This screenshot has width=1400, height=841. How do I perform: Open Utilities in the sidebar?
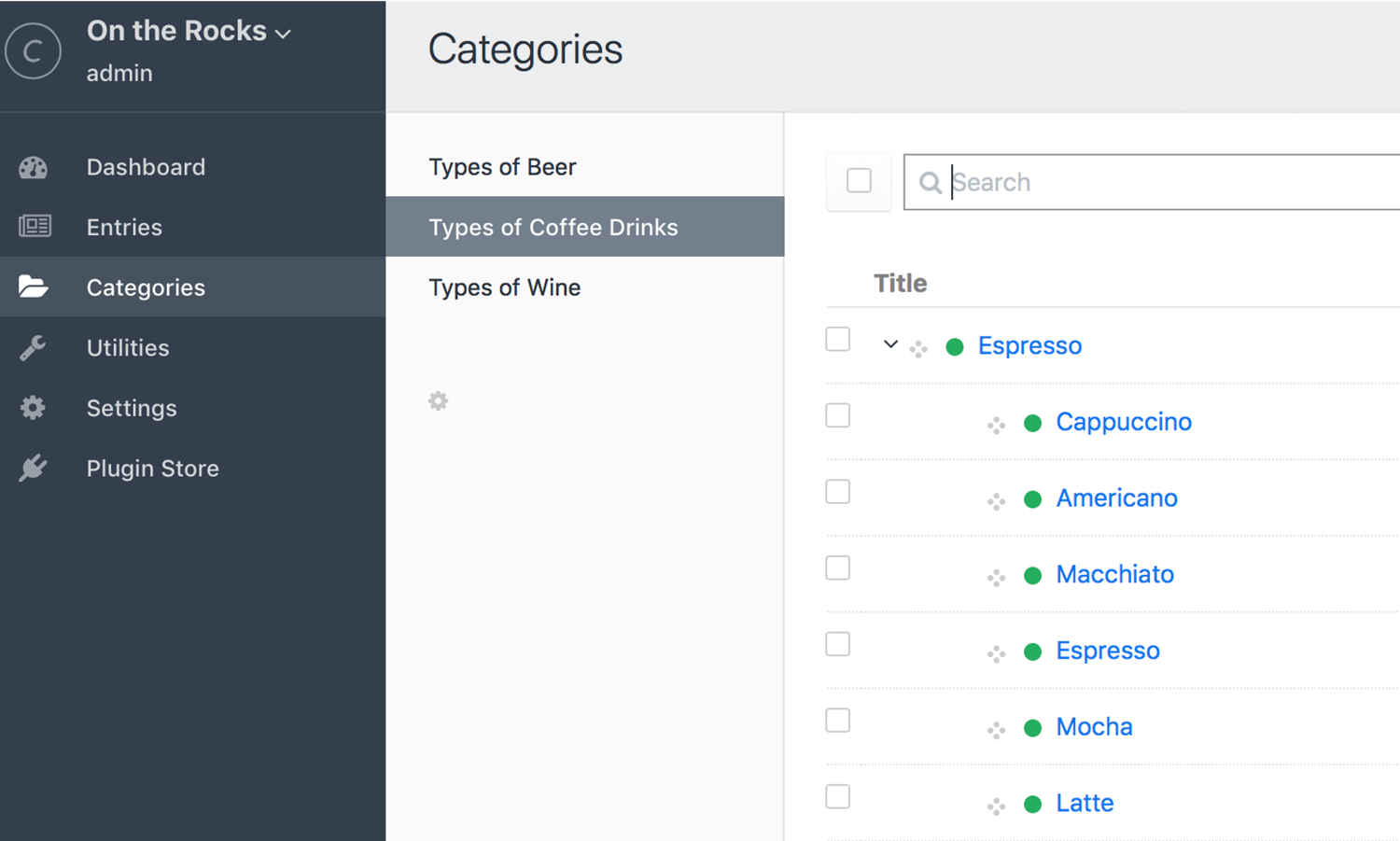click(x=192, y=347)
